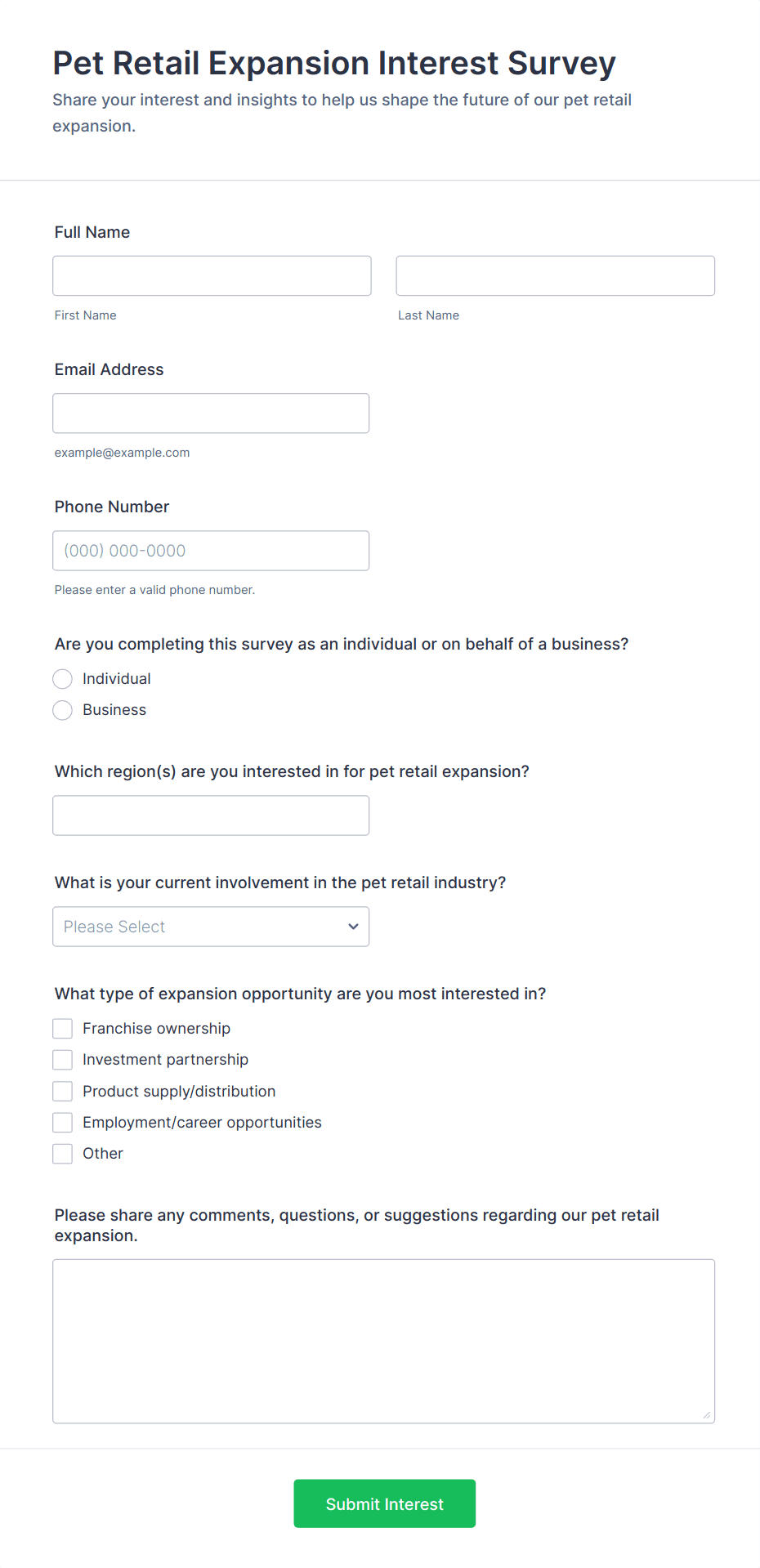Tick the Investment partnership checkbox

coord(63,1060)
